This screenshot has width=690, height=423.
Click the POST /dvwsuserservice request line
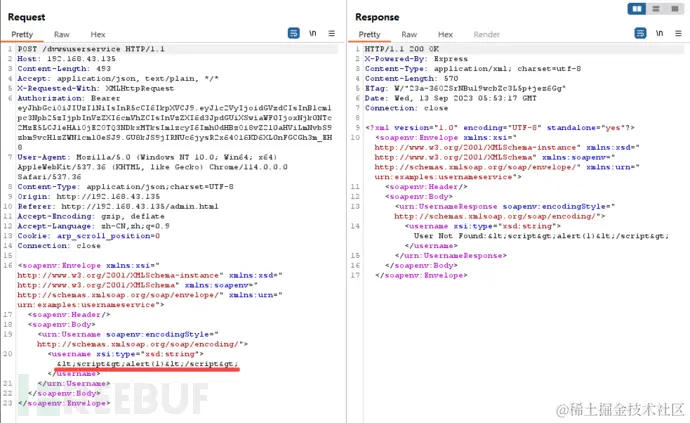[x=91, y=49]
